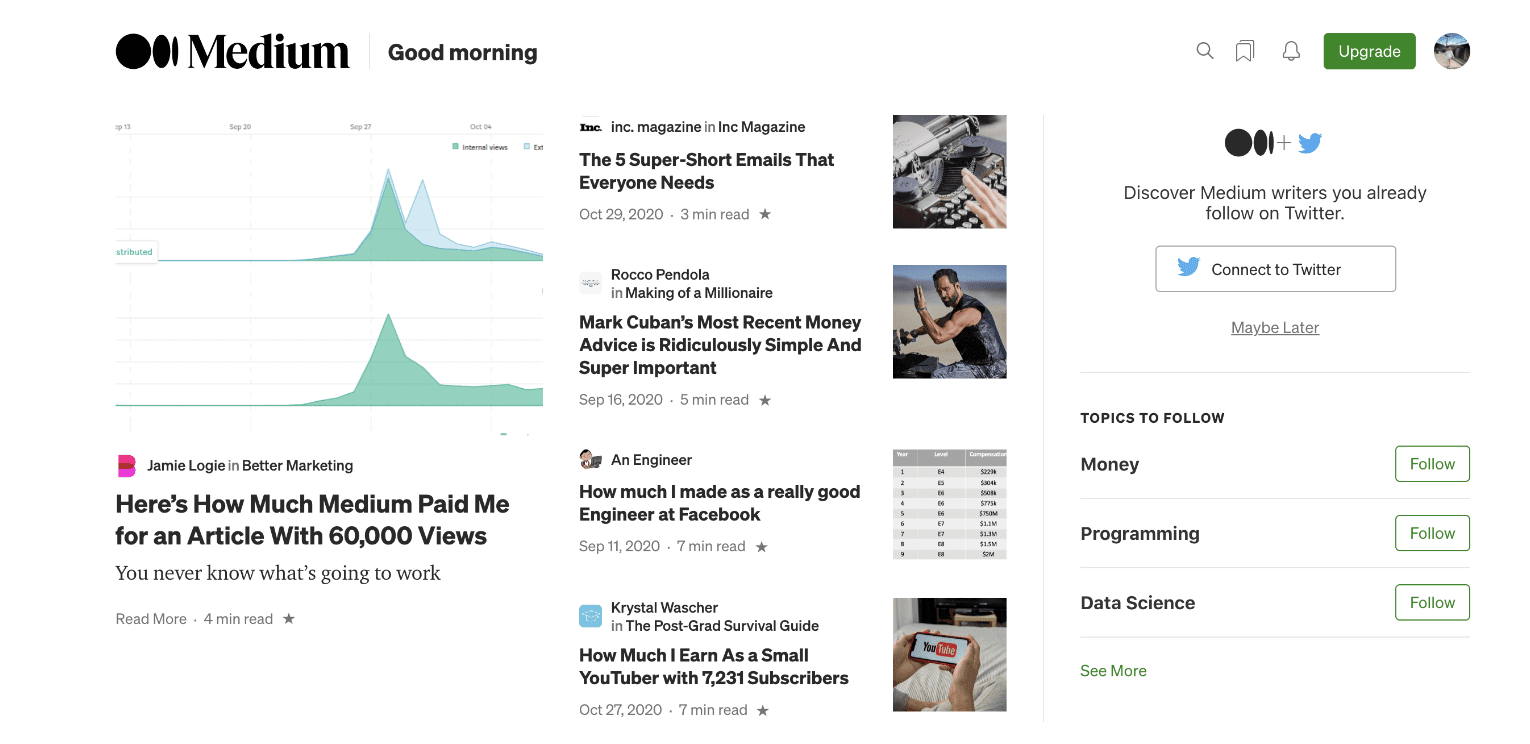Open the YouTube phone thumbnail image
The width and height of the screenshot is (1530, 744).
click(949, 655)
